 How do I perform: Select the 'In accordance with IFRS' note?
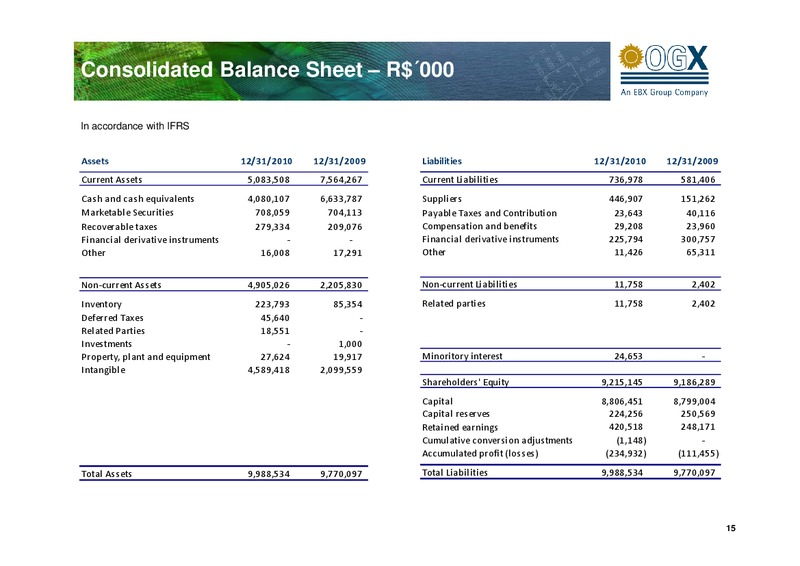click(x=135, y=126)
